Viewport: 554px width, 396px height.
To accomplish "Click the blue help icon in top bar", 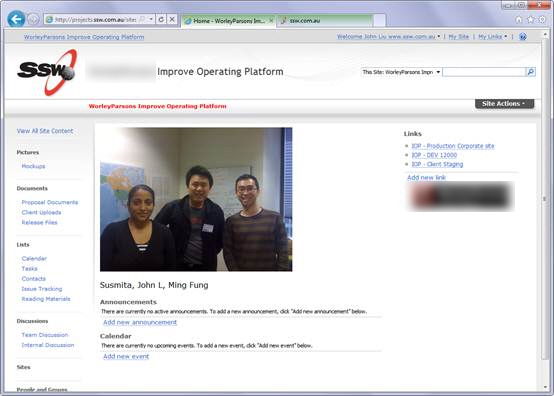I will click(x=523, y=36).
